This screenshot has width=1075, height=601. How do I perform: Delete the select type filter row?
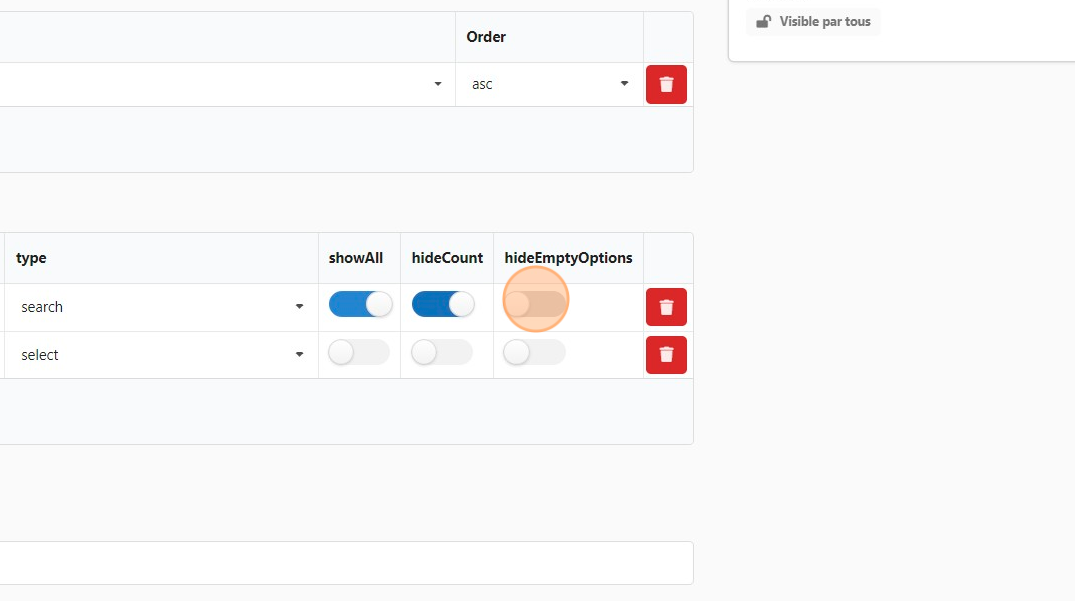coord(666,355)
